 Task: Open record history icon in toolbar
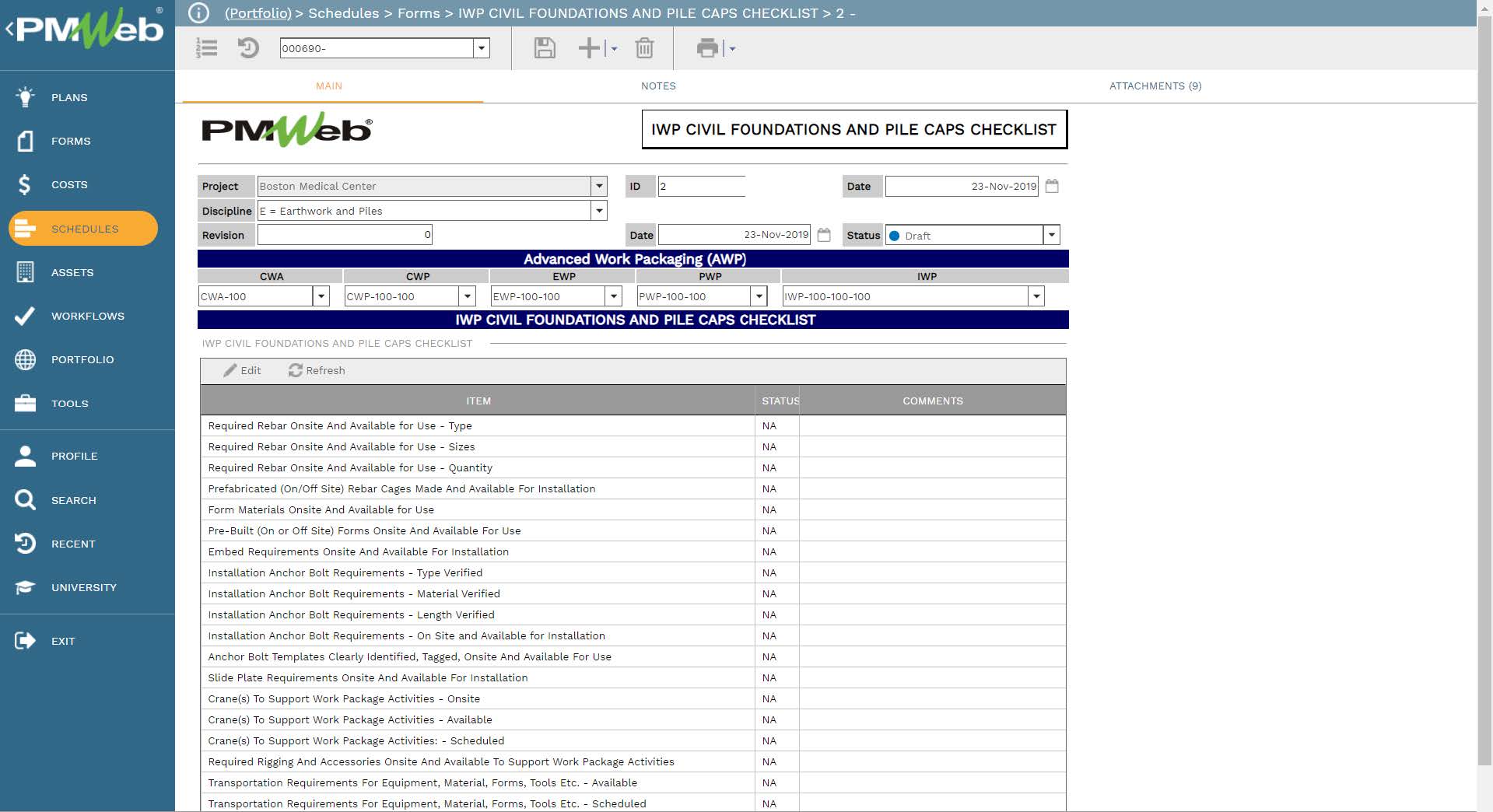tap(248, 48)
